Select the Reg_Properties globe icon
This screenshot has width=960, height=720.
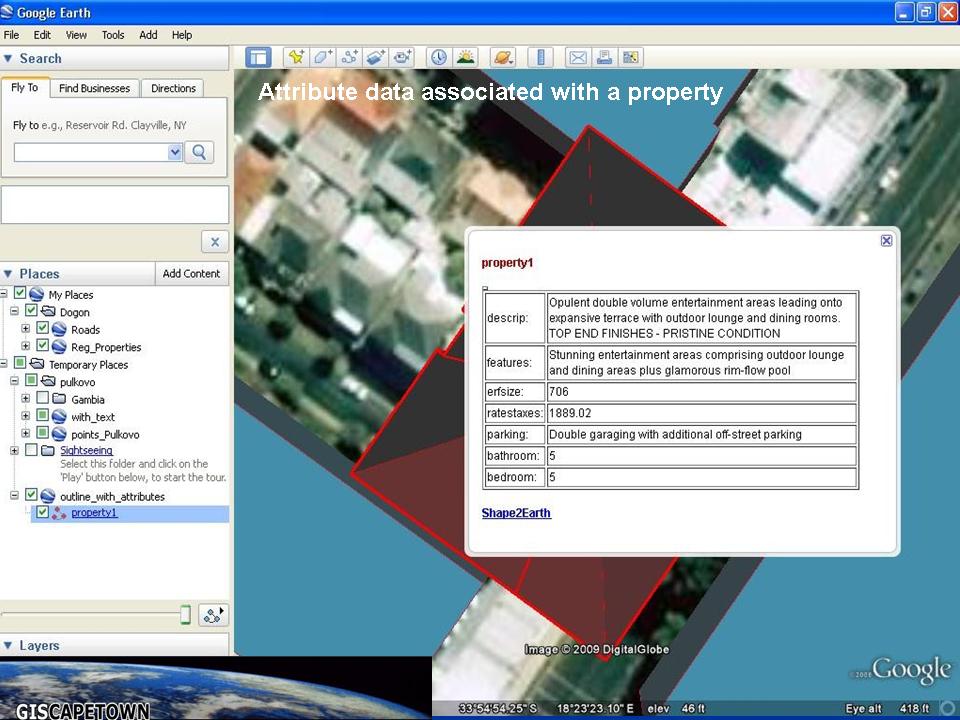tap(59, 347)
